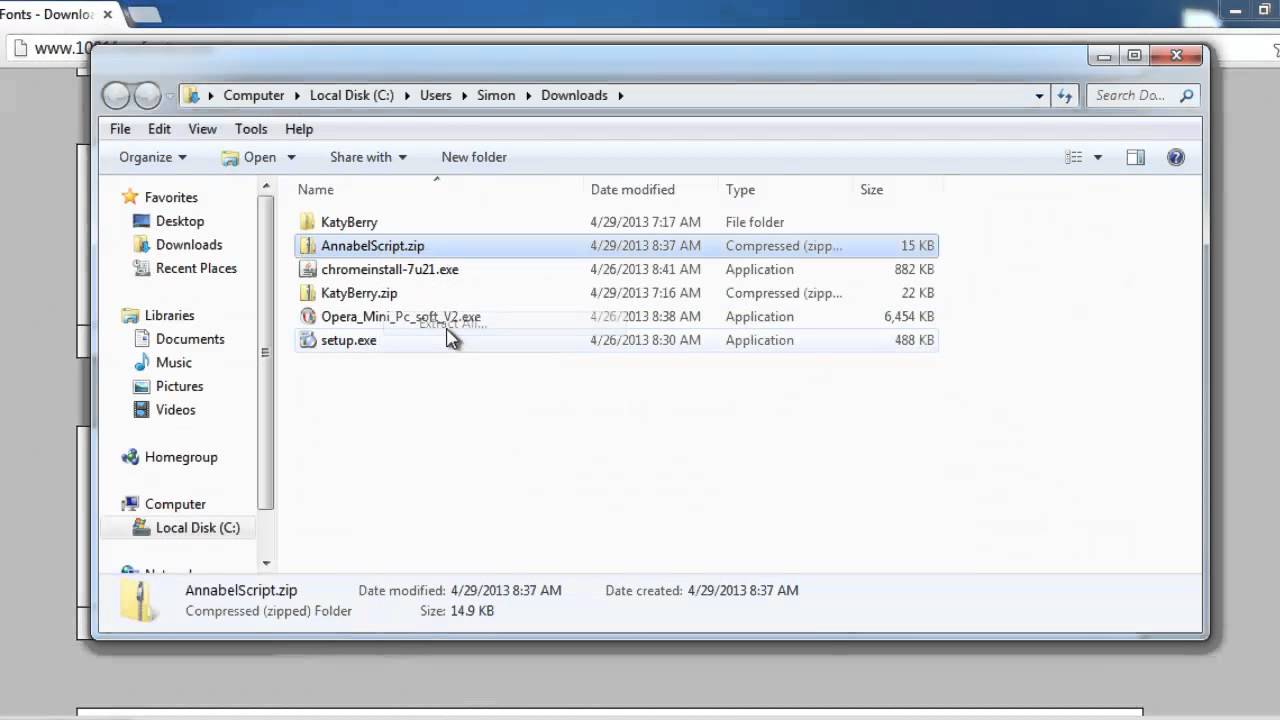The width and height of the screenshot is (1280, 720).
Task: Click the refresh button beside address bar
Action: click(1064, 96)
